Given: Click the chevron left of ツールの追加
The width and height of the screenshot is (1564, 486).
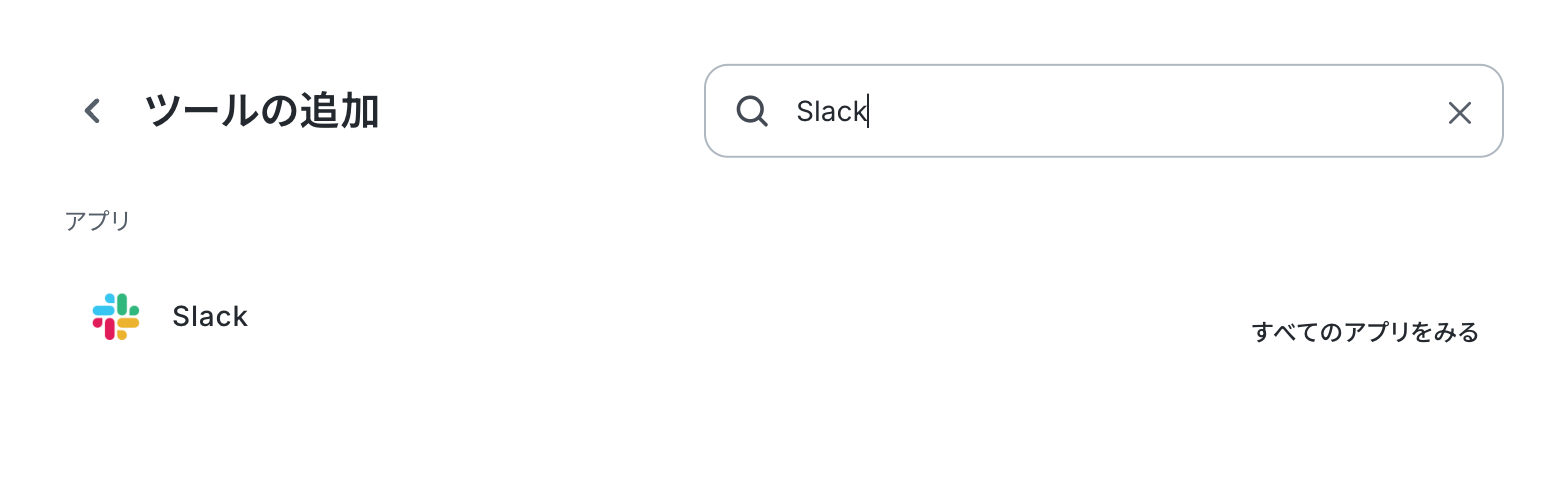Looking at the screenshot, I should click(x=92, y=111).
